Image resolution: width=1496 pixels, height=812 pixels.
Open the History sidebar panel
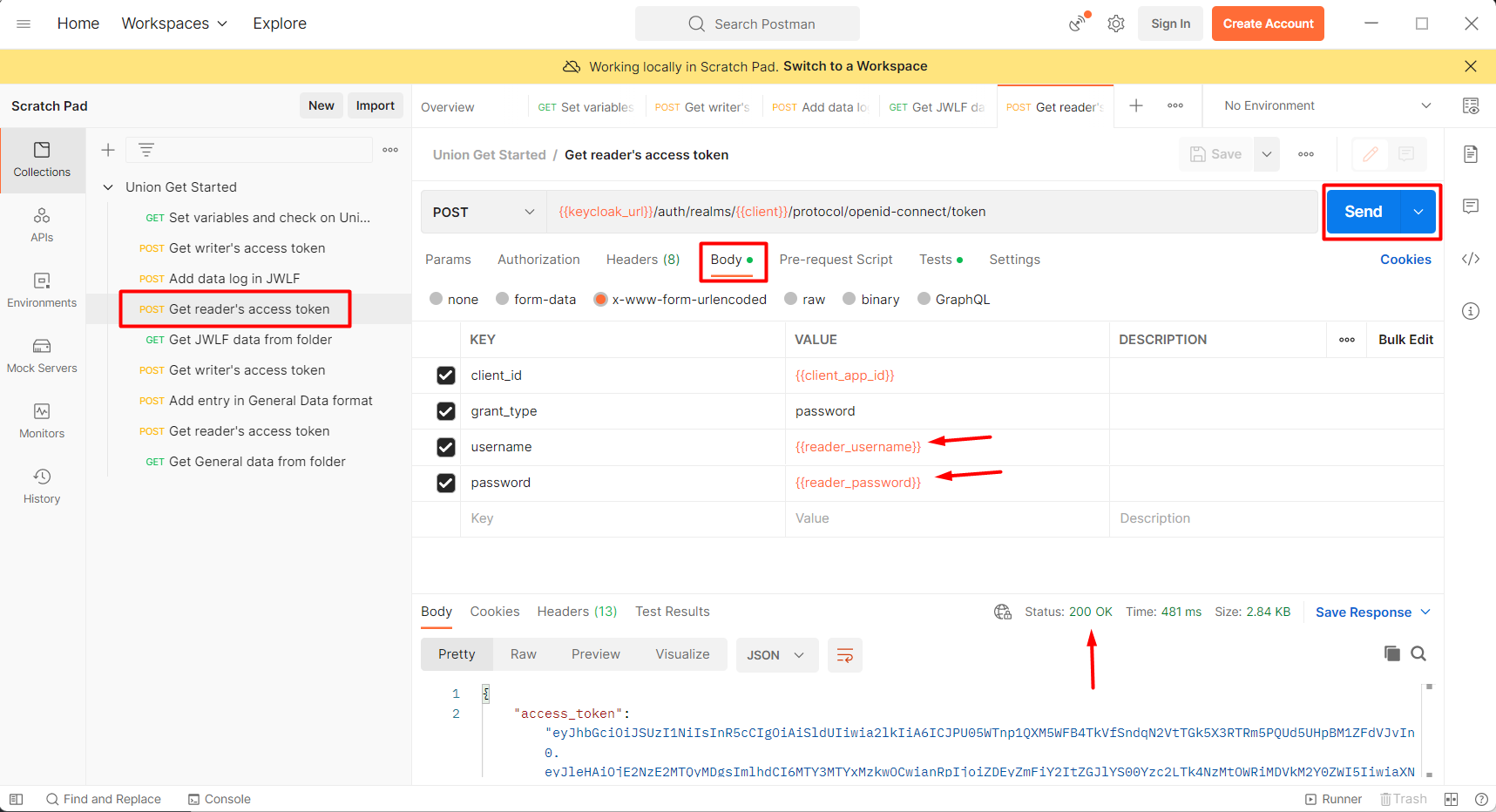(x=42, y=486)
